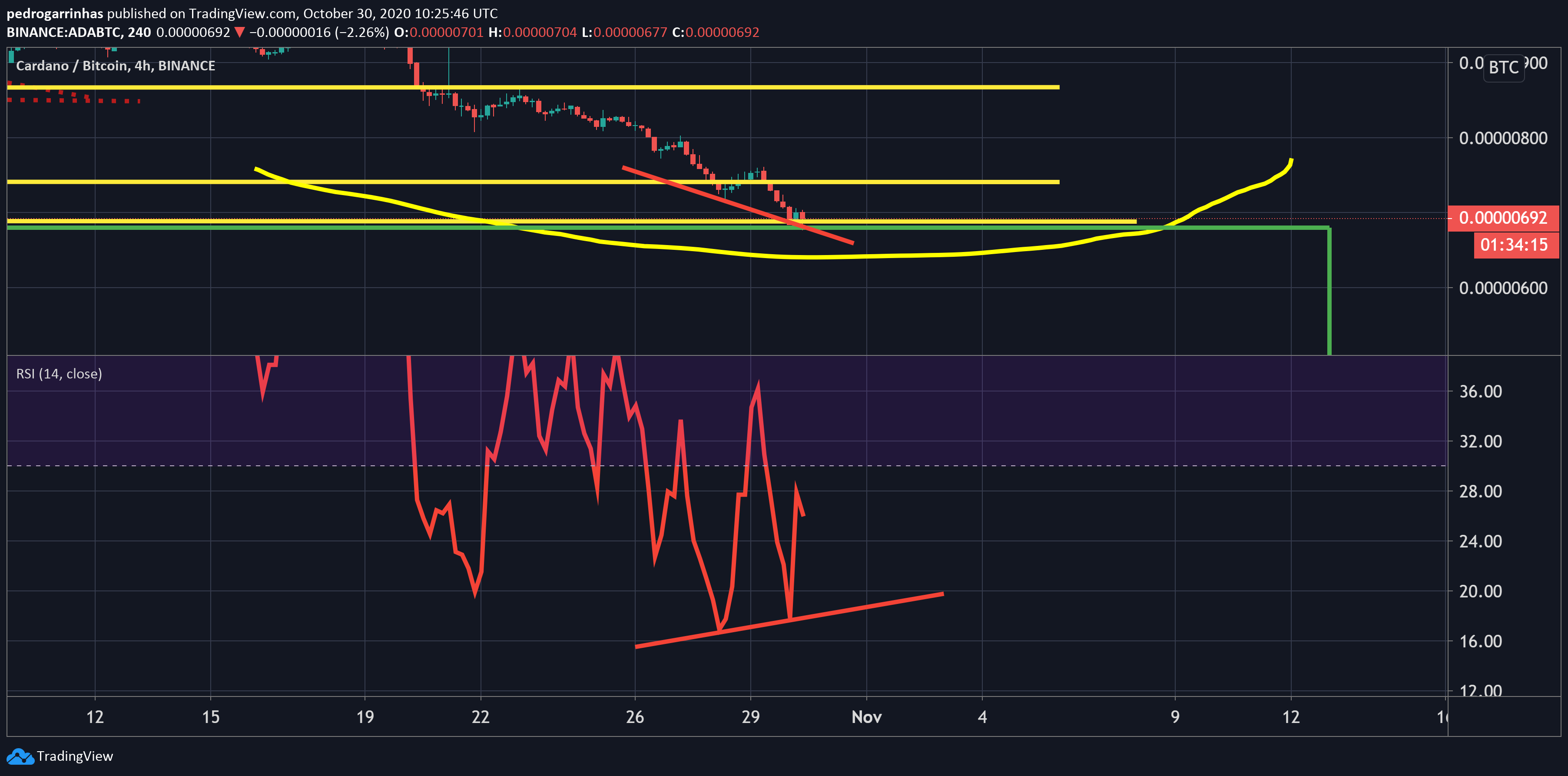Viewport: 1568px width, 776px height.
Task: Click the 4 date label on time axis
Action: pyautogui.click(x=982, y=717)
